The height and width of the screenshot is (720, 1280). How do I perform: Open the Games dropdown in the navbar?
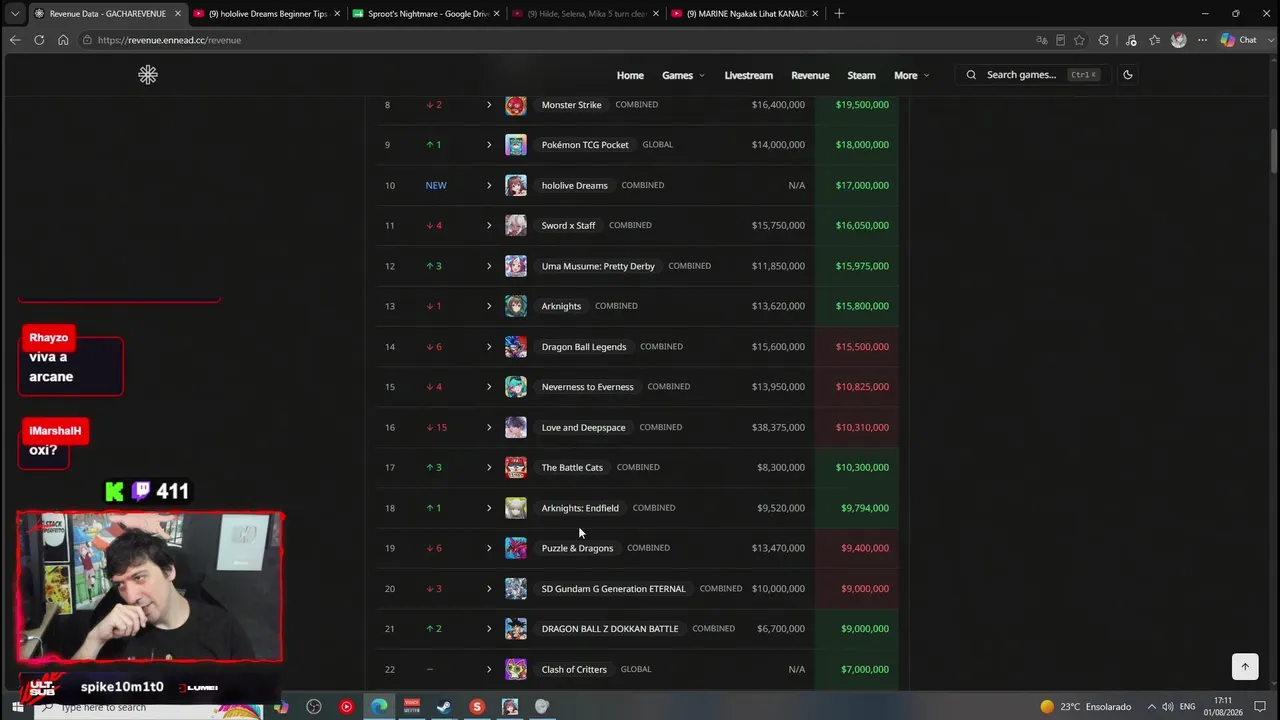click(683, 75)
